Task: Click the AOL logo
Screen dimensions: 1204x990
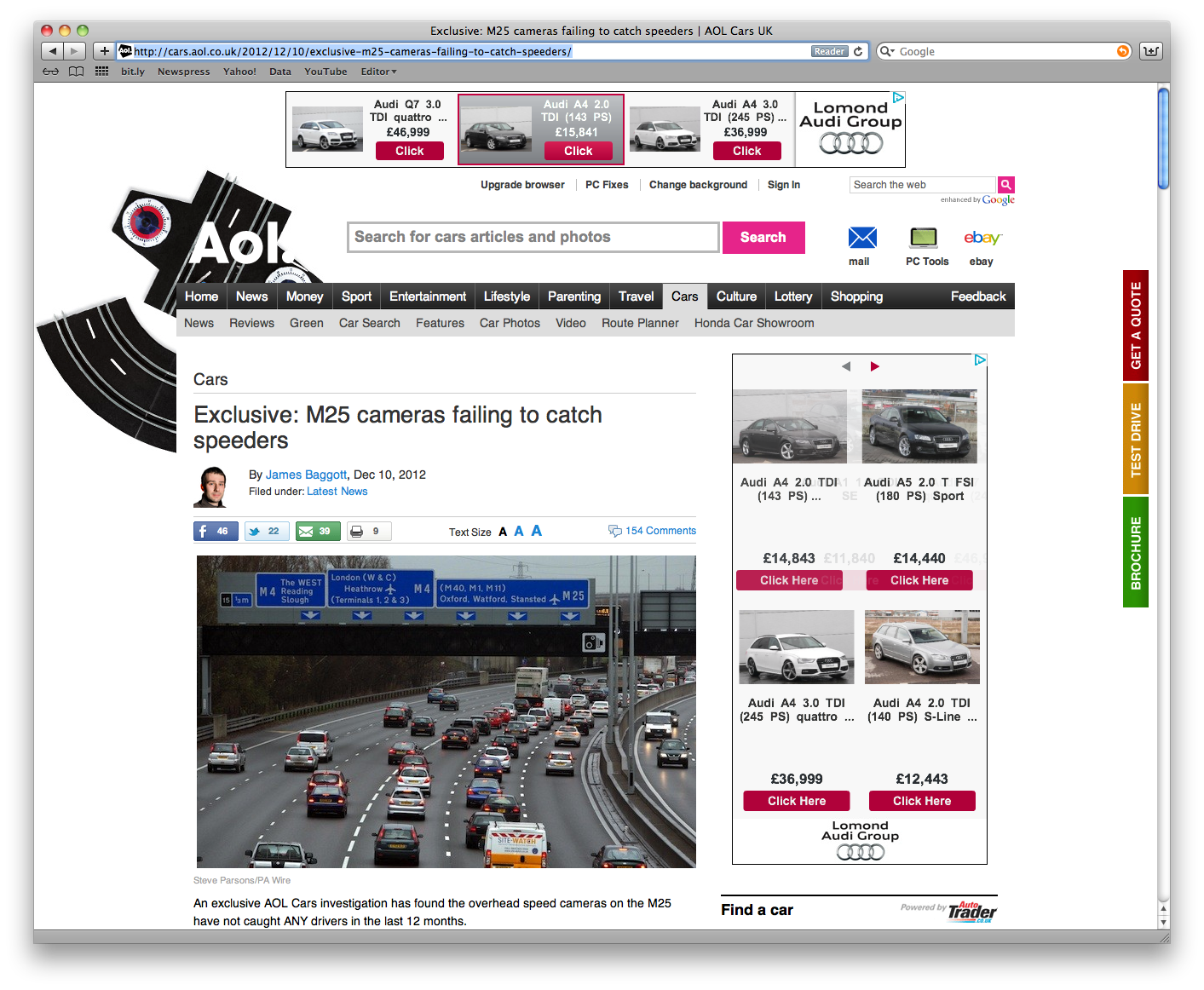Action: [x=241, y=245]
